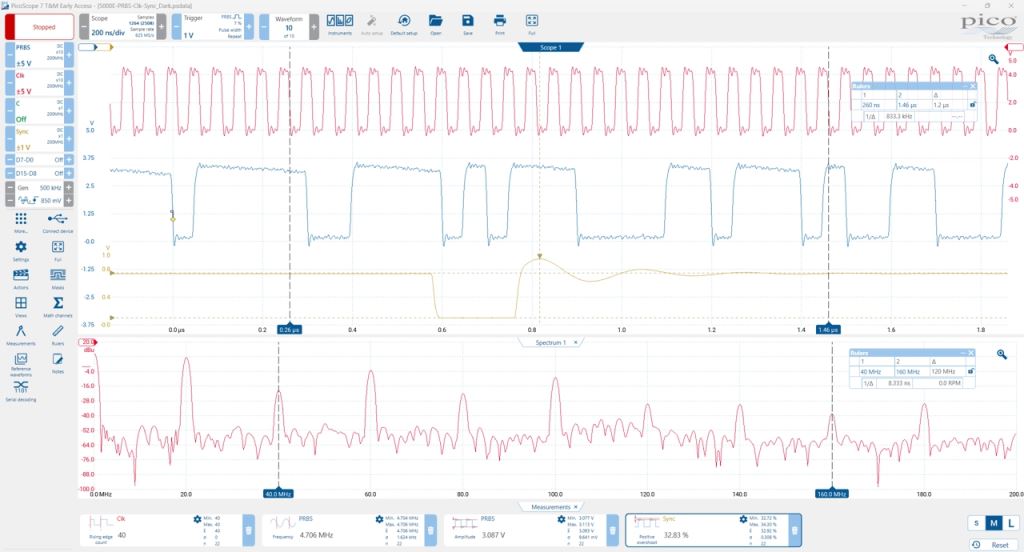
Task: Set measurement size to S
Action: point(976,523)
